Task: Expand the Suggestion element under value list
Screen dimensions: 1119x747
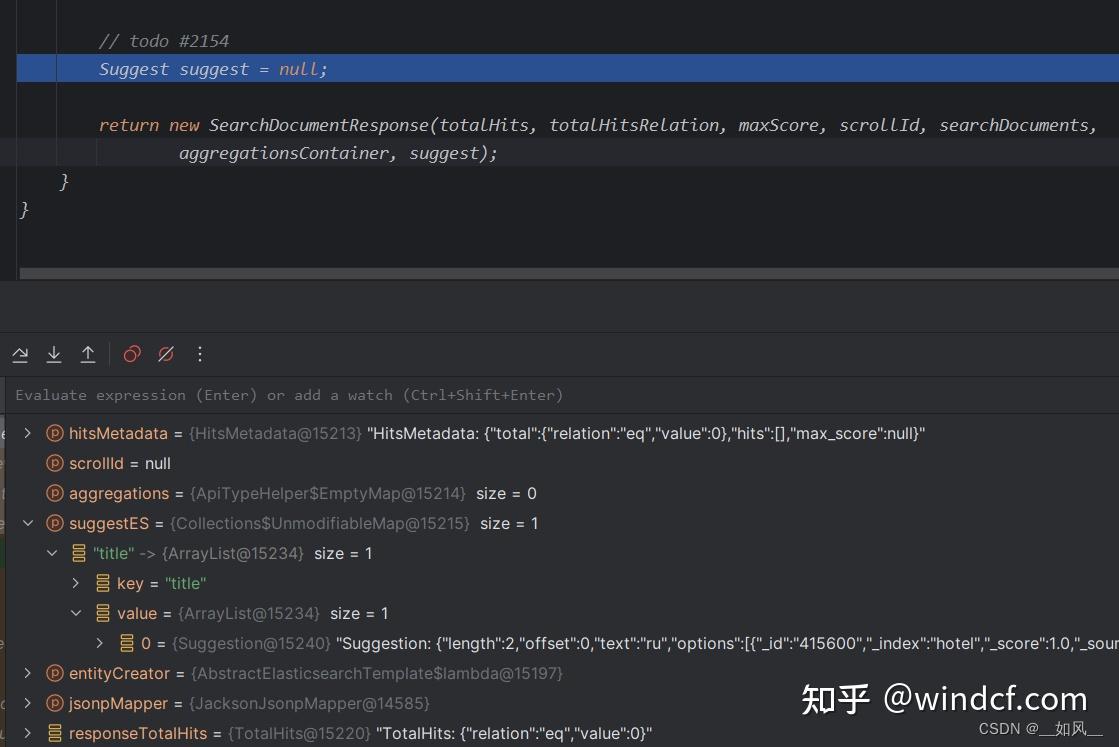Action: point(98,643)
